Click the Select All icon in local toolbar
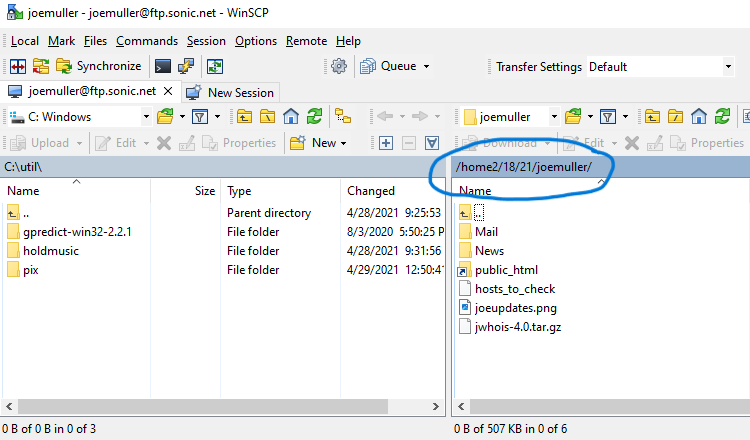The height and width of the screenshot is (440, 750). click(432, 143)
